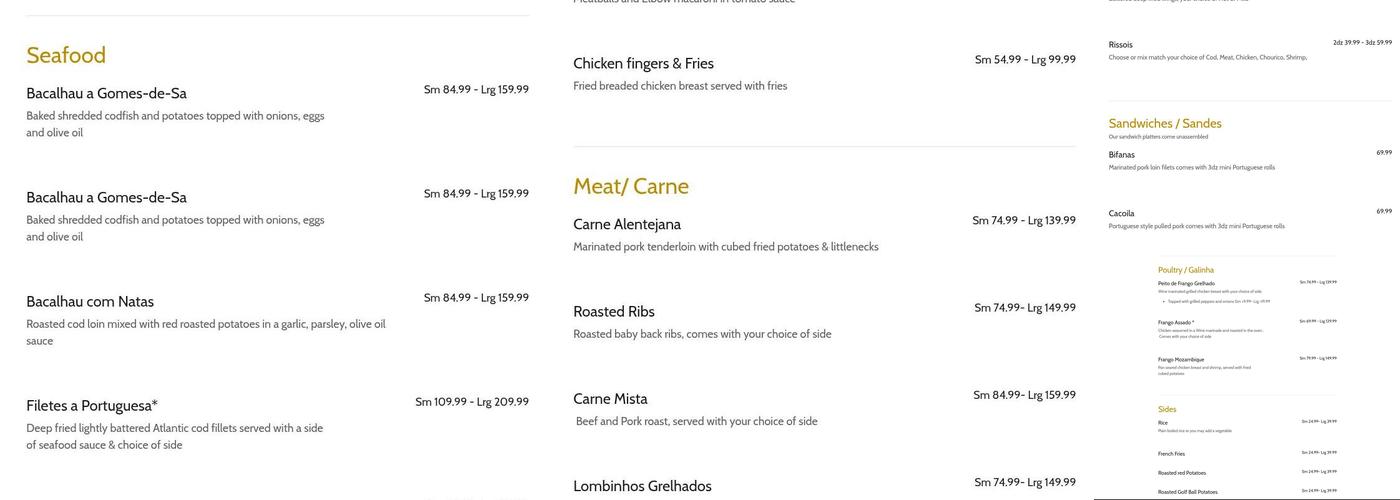Select the Sandwiches / Sandes heading

click(1165, 124)
